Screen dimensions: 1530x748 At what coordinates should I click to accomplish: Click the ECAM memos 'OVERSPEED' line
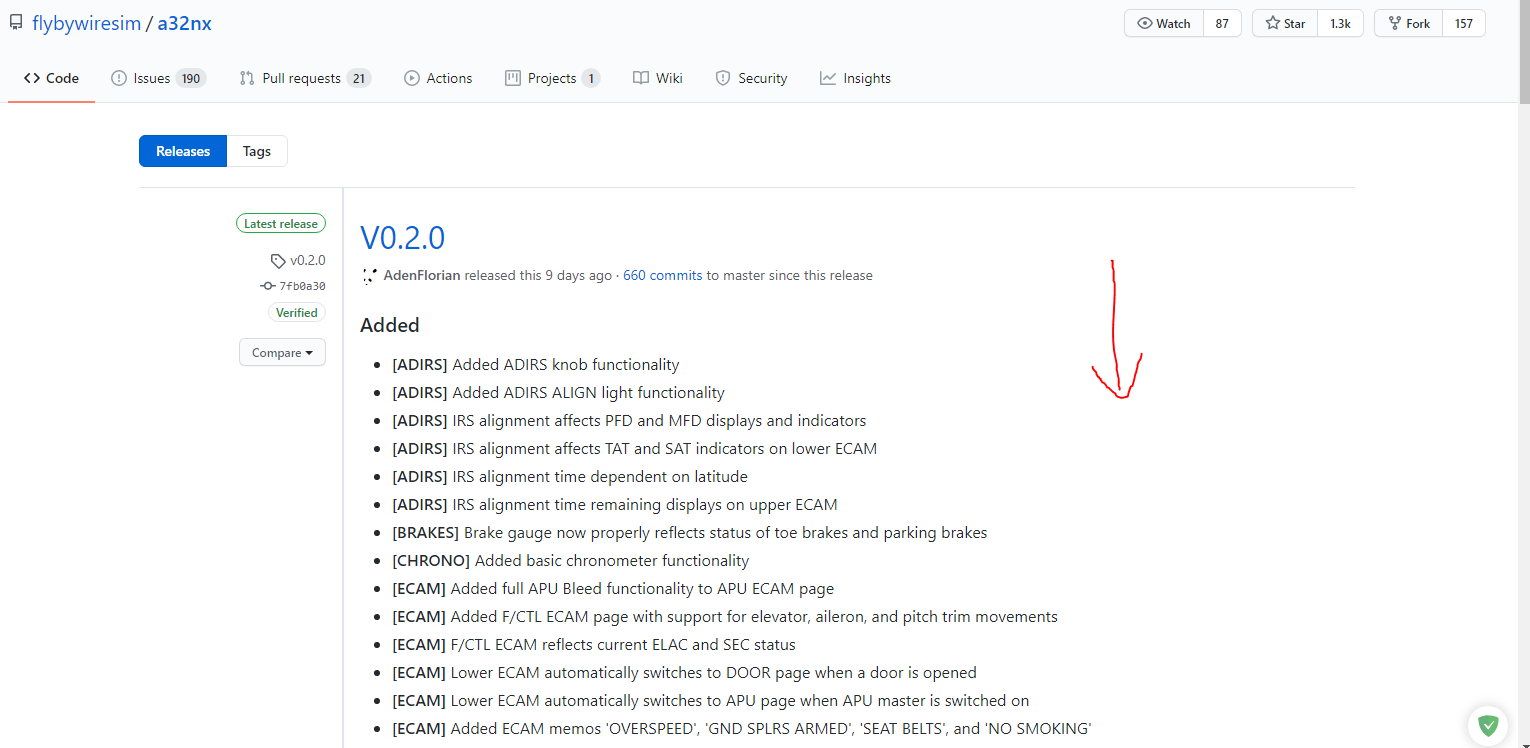coord(742,729)
